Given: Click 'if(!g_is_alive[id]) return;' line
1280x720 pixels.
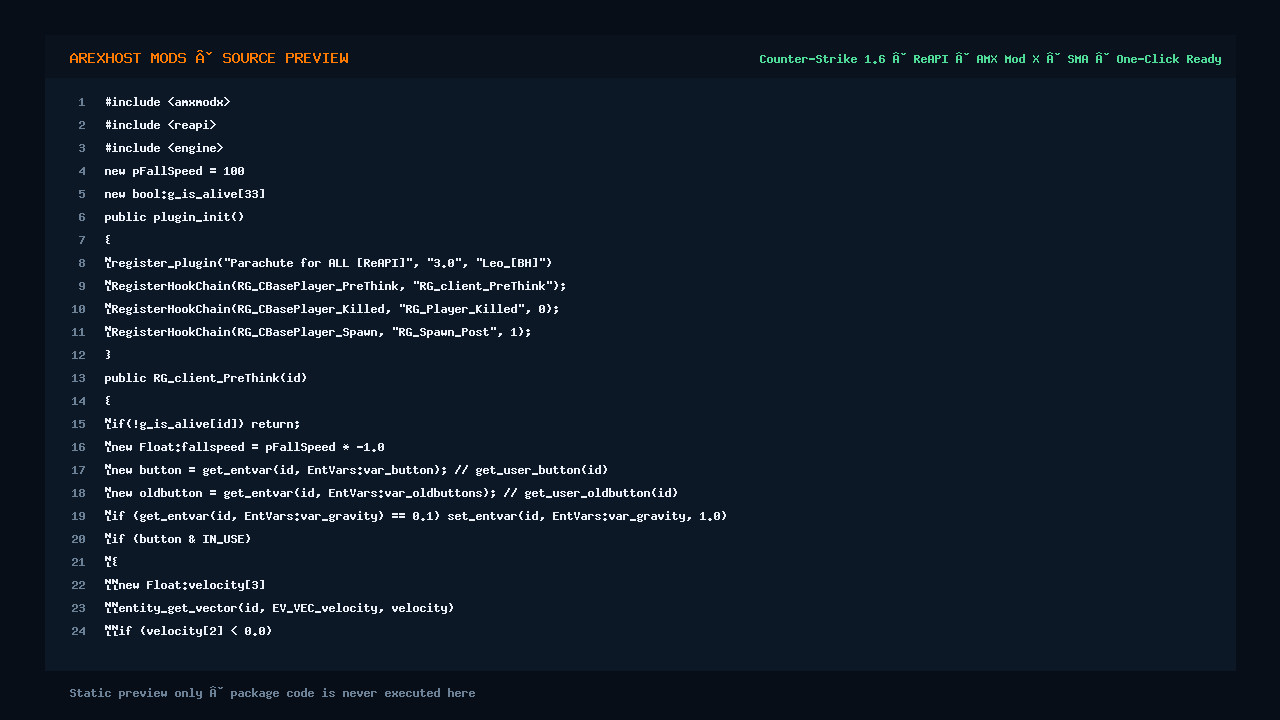Looking at the screenshot, I should click(202, 424).
